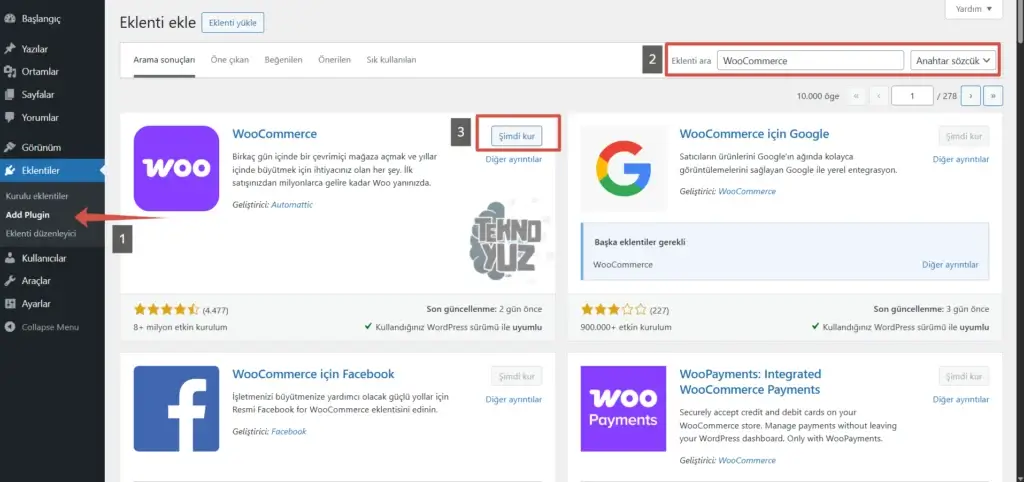Open the WooCommerce plugin title link

click(274, 134)
